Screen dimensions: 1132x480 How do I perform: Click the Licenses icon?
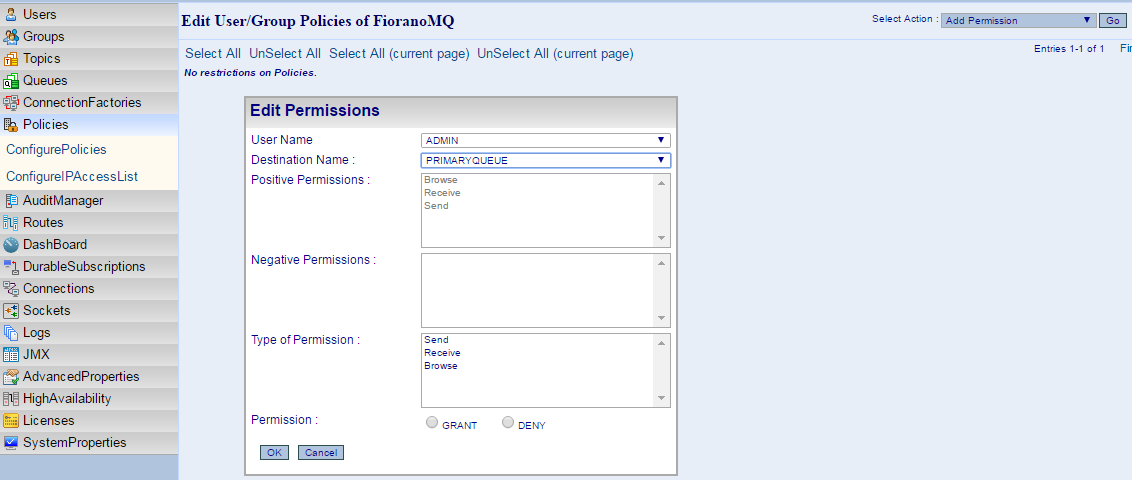pos(11,421)
